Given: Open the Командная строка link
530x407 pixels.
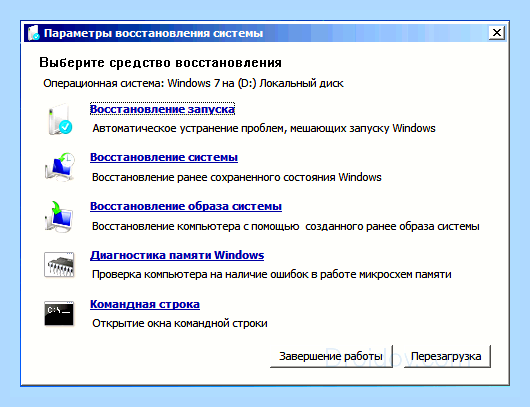Looking at the screenshot, I should pyautogui.click(x=145, y=304).
